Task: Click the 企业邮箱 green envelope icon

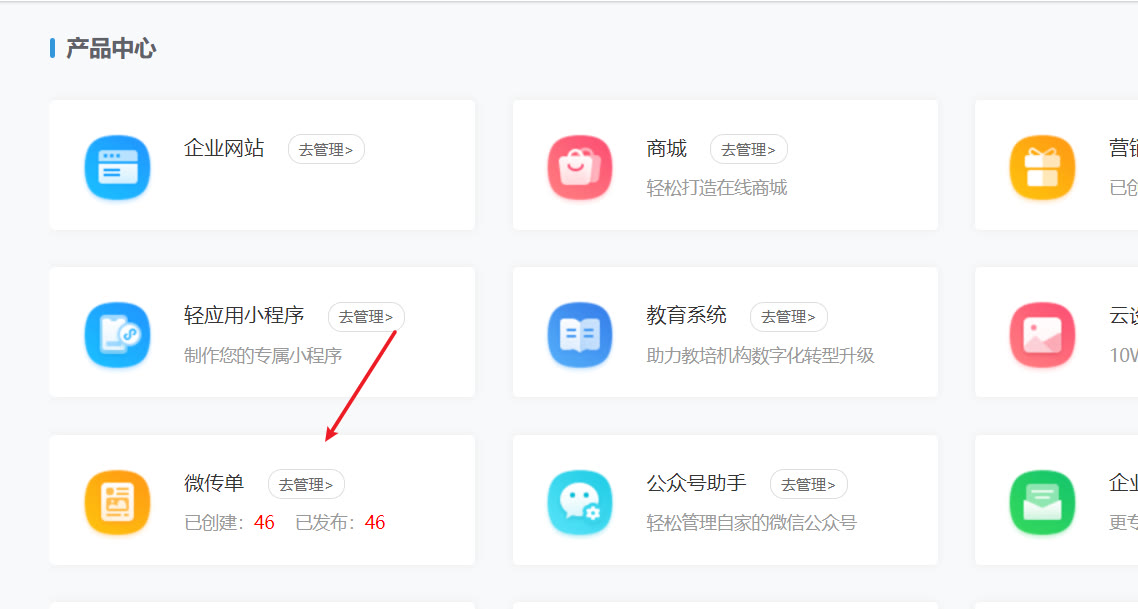Action: pos(1042,500)
